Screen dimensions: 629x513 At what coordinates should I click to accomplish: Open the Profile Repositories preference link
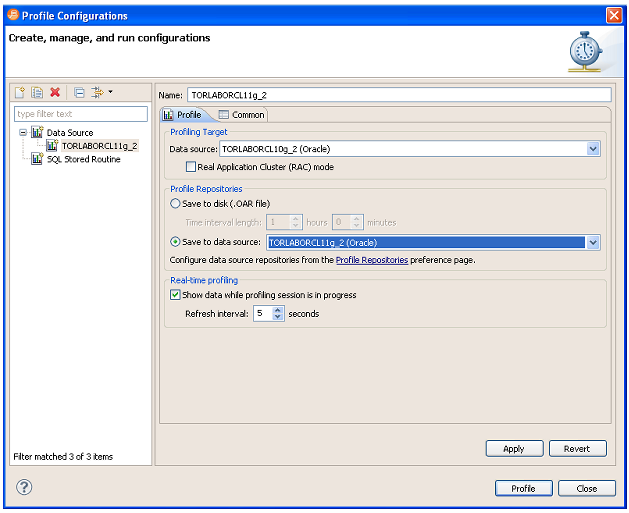(x=371, y=260)
